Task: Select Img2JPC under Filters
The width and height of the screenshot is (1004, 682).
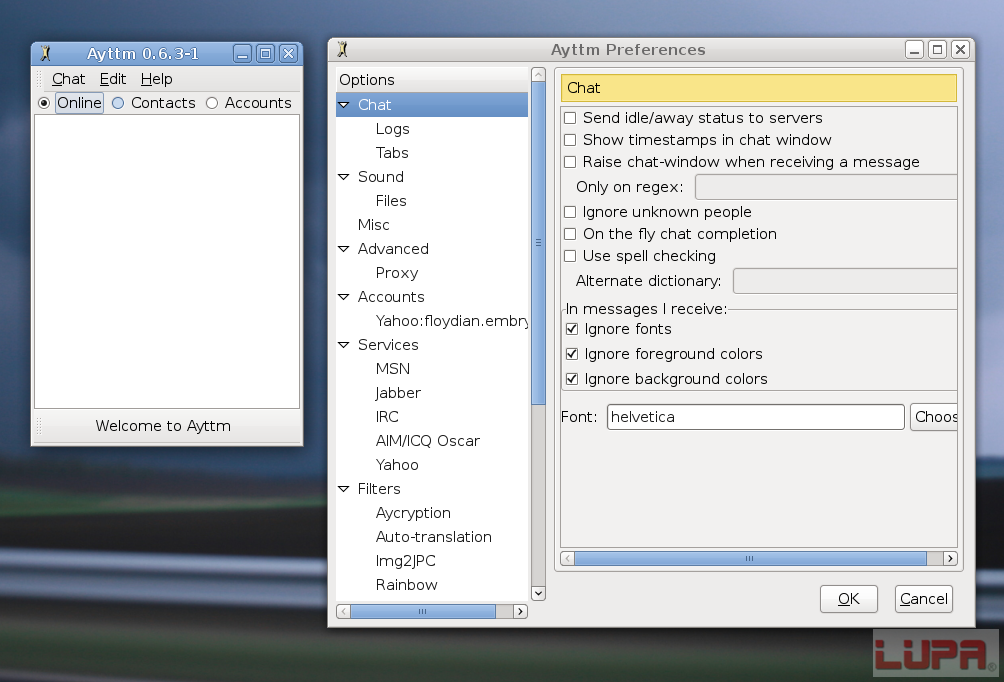Action: pos(405,561)
